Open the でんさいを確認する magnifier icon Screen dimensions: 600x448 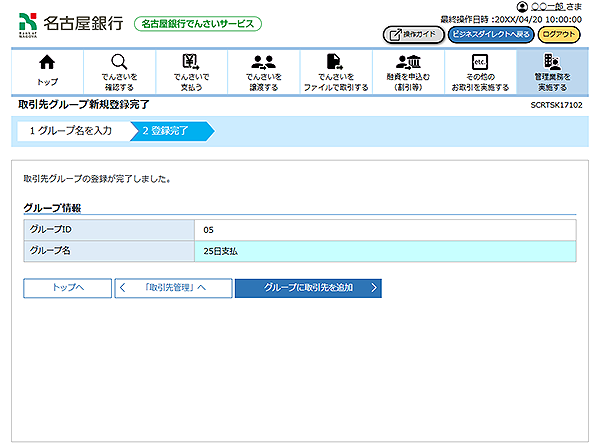(118, 62)
